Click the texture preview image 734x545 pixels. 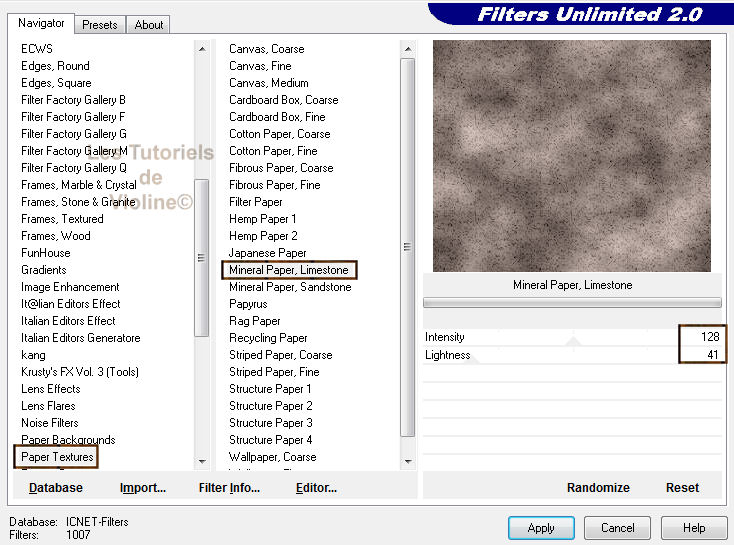(x=571, y=156)
